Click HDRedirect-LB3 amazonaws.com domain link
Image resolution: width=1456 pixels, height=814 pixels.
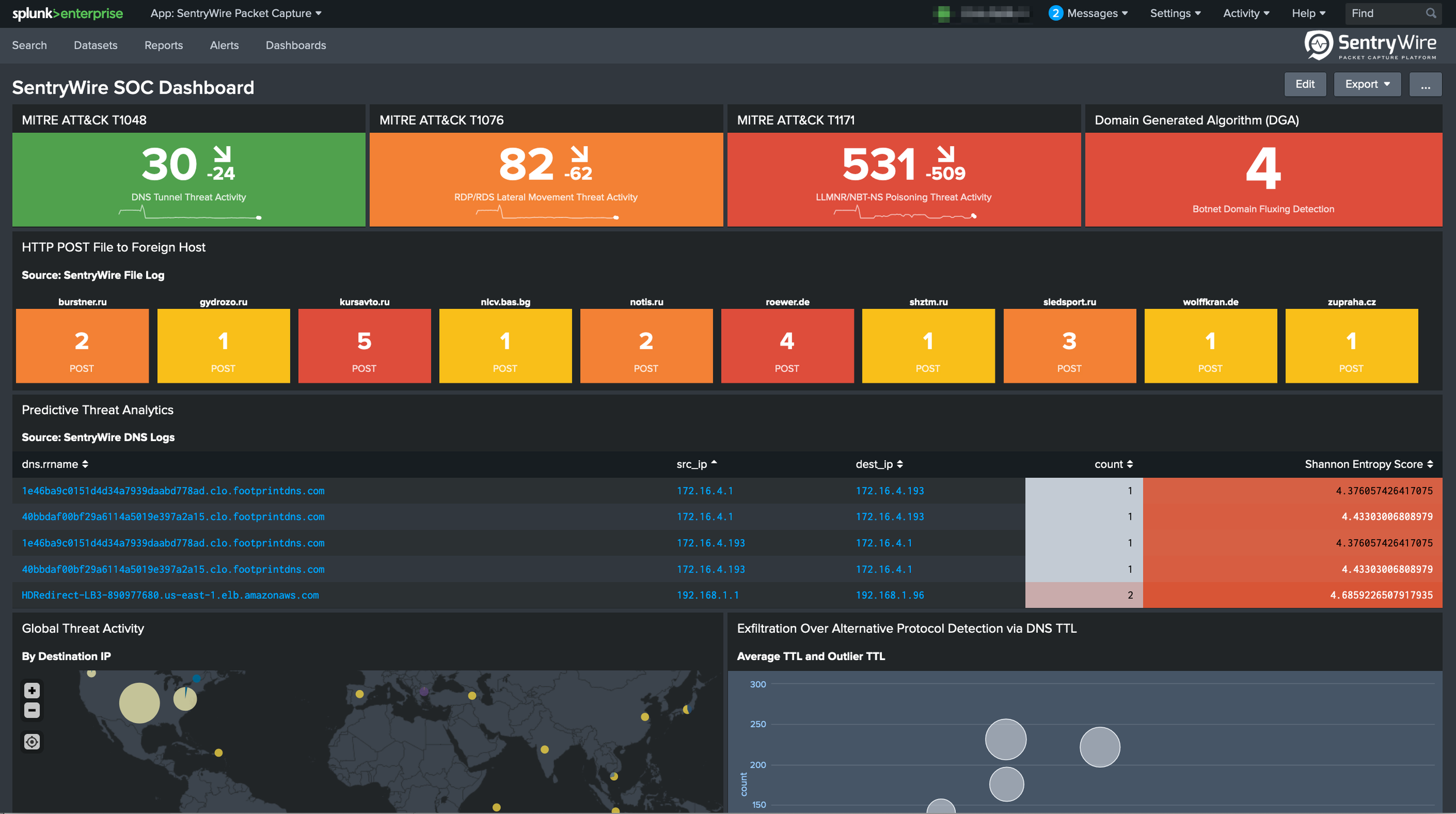pyautogui.click(x=170, y=595)
